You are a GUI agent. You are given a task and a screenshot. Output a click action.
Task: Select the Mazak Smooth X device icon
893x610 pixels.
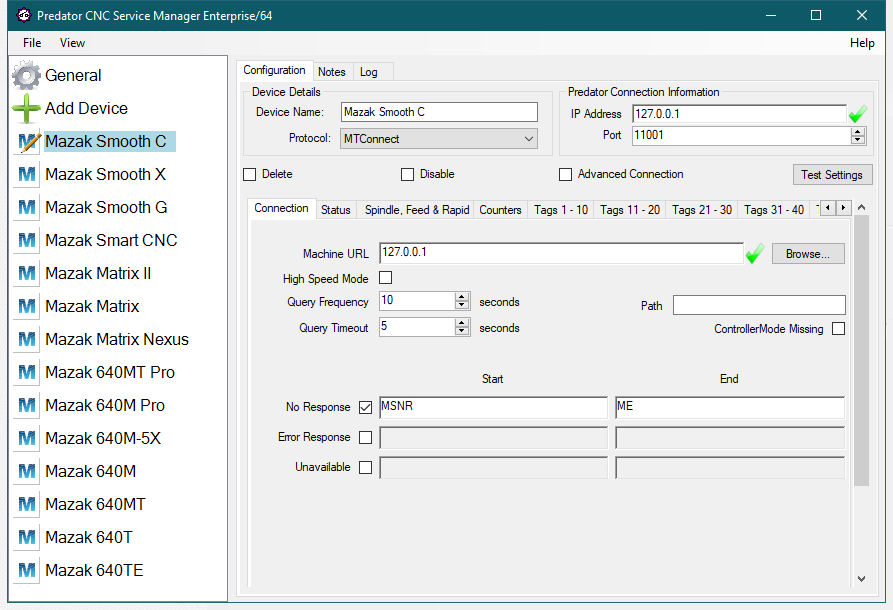(x=28, y=175)
